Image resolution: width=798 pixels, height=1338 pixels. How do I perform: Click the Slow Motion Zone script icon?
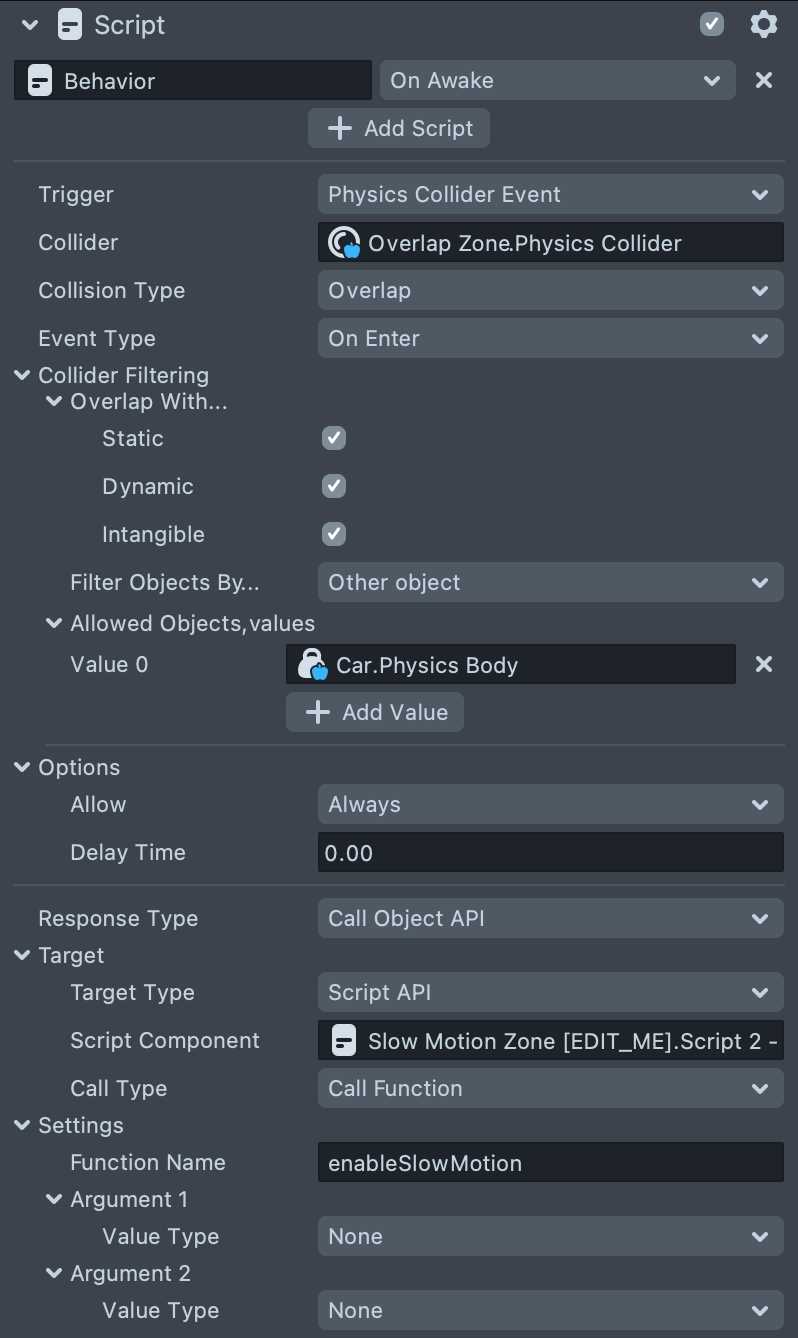point(344,1041)
